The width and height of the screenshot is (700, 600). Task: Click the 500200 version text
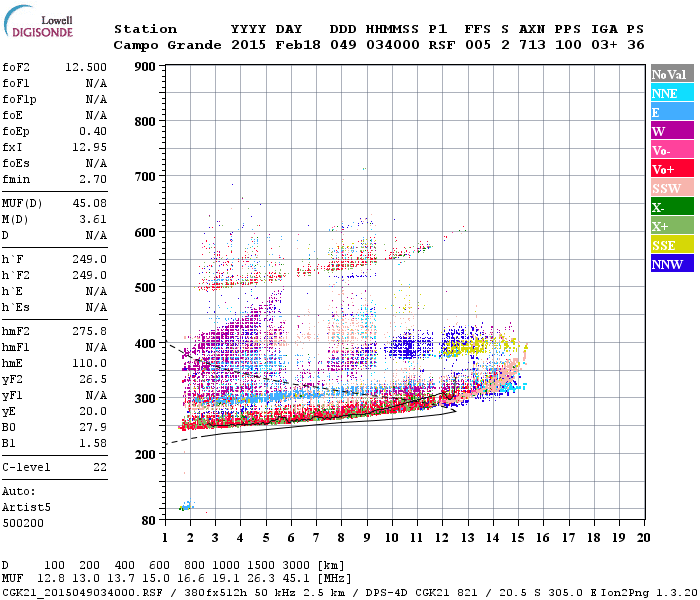(23, 523)
